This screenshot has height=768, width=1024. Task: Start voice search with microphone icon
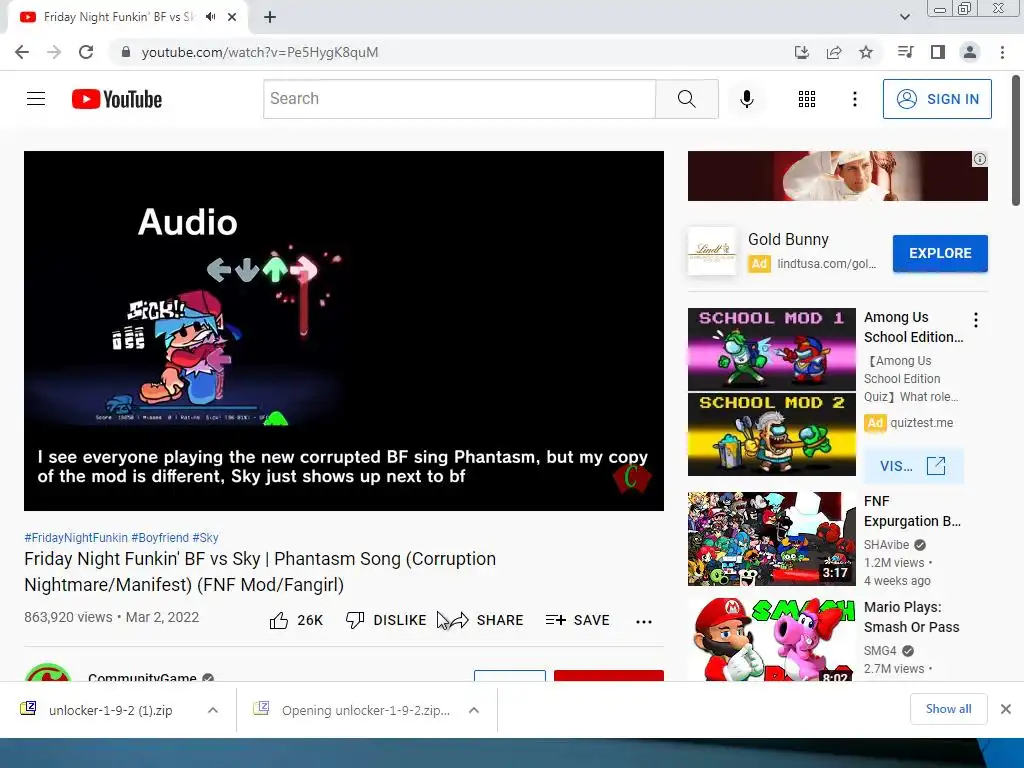tap(746, 99)
